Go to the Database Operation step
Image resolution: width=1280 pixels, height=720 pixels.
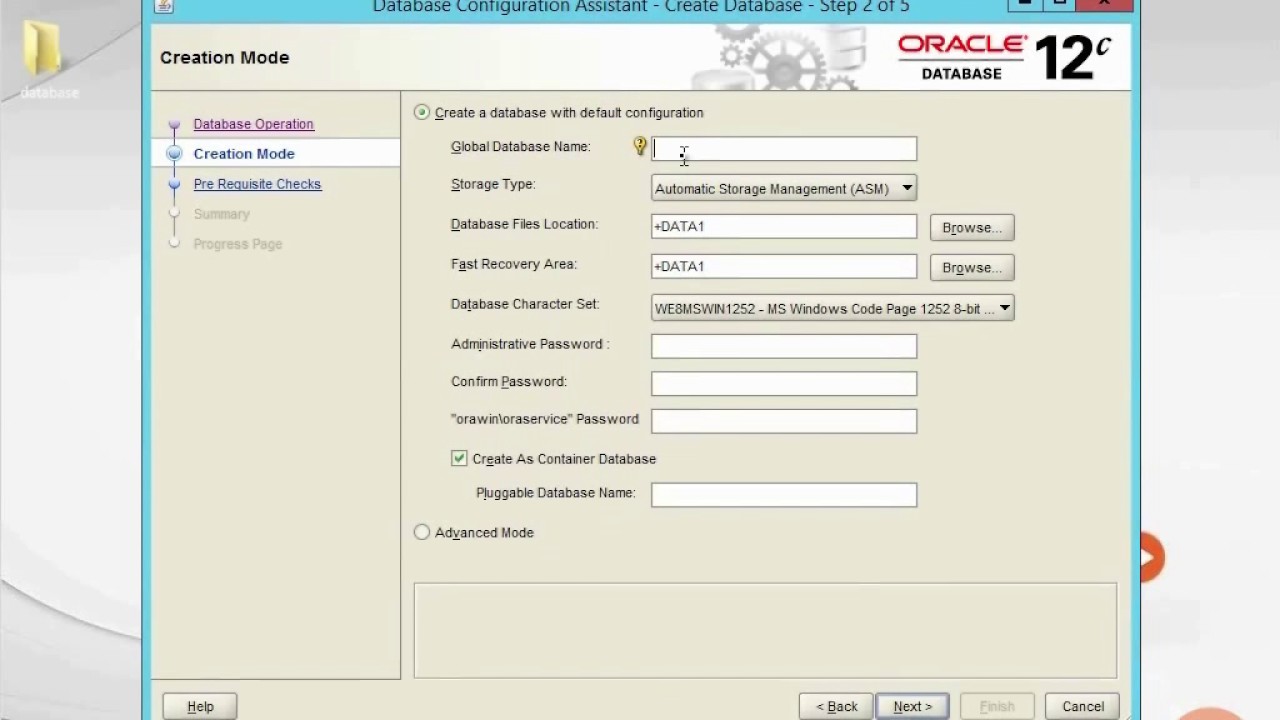[x=254, y=124]
